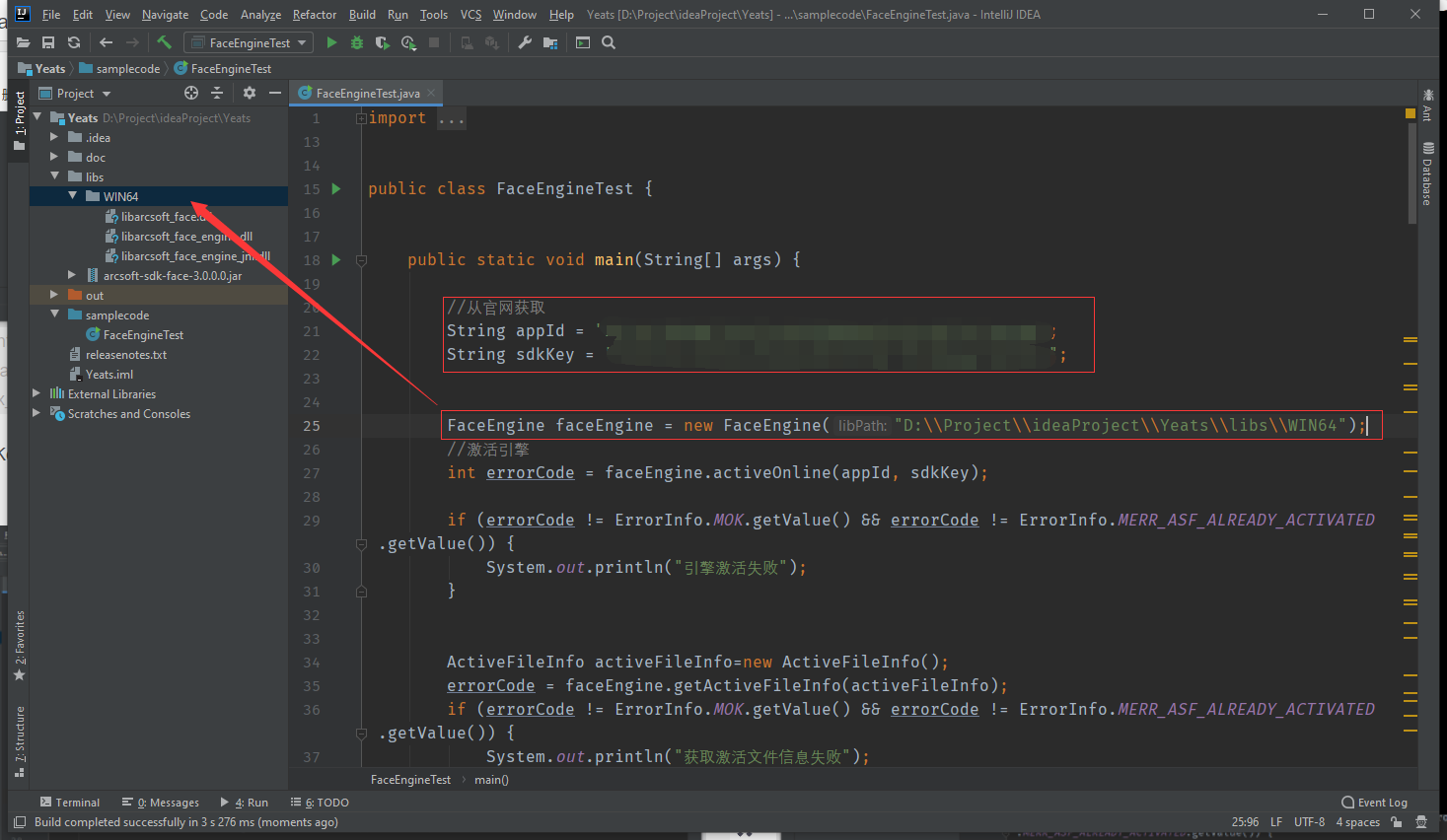Open the Refactor menu
The height and width of the screenshot is (840, 1447).
point(315,15)
